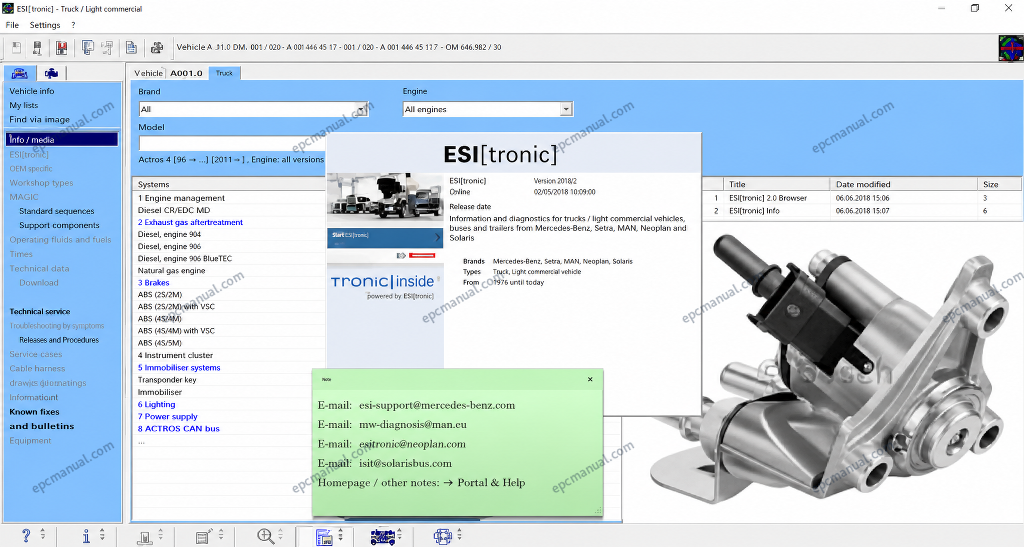
Task: Click the stepper arrows next to truck icon
Action: click(x=400, y=534)
